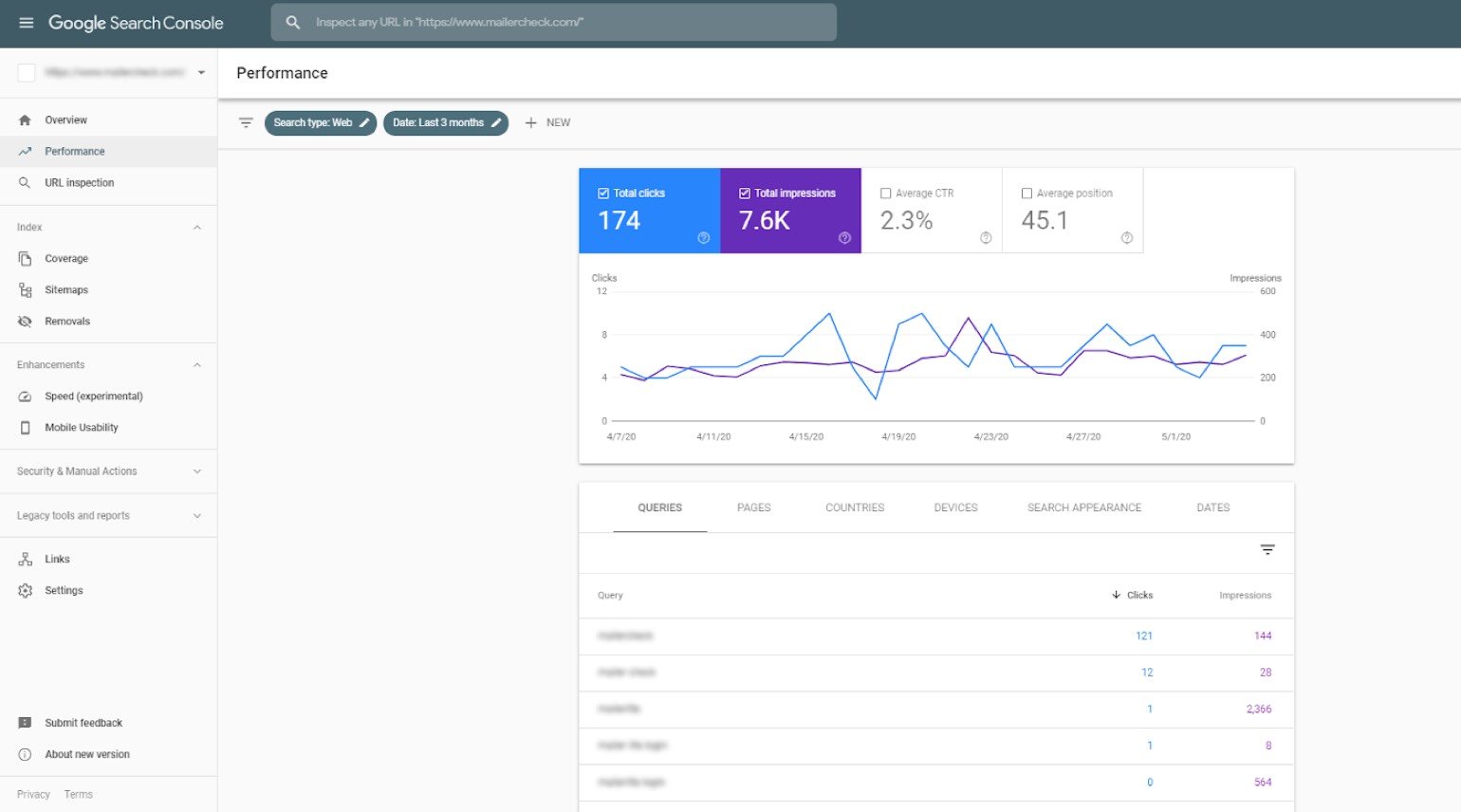
Task: Click the filter icon beside Search type
Action: (x=246, y=123)
